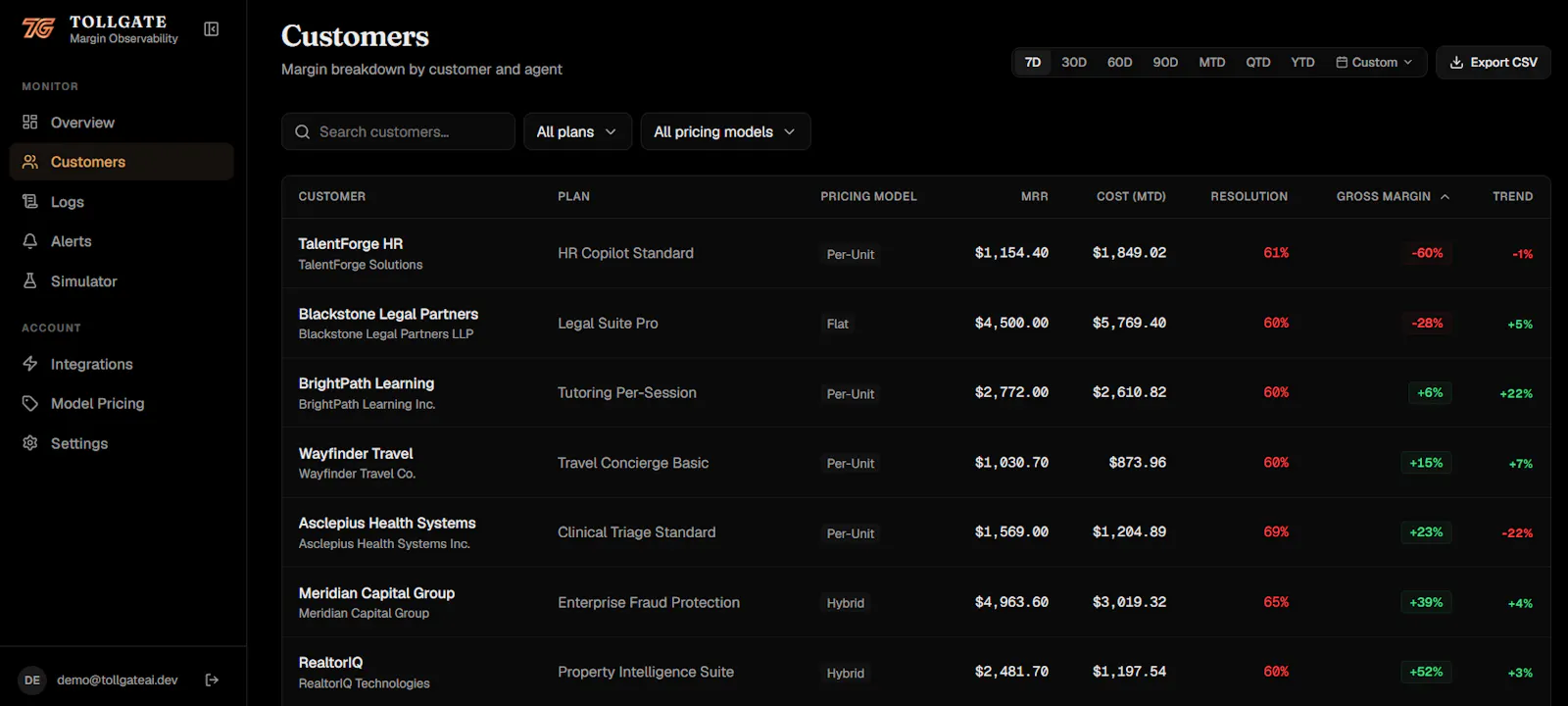Click the Hybrid tag for Meridian Capital

[845, 603]
